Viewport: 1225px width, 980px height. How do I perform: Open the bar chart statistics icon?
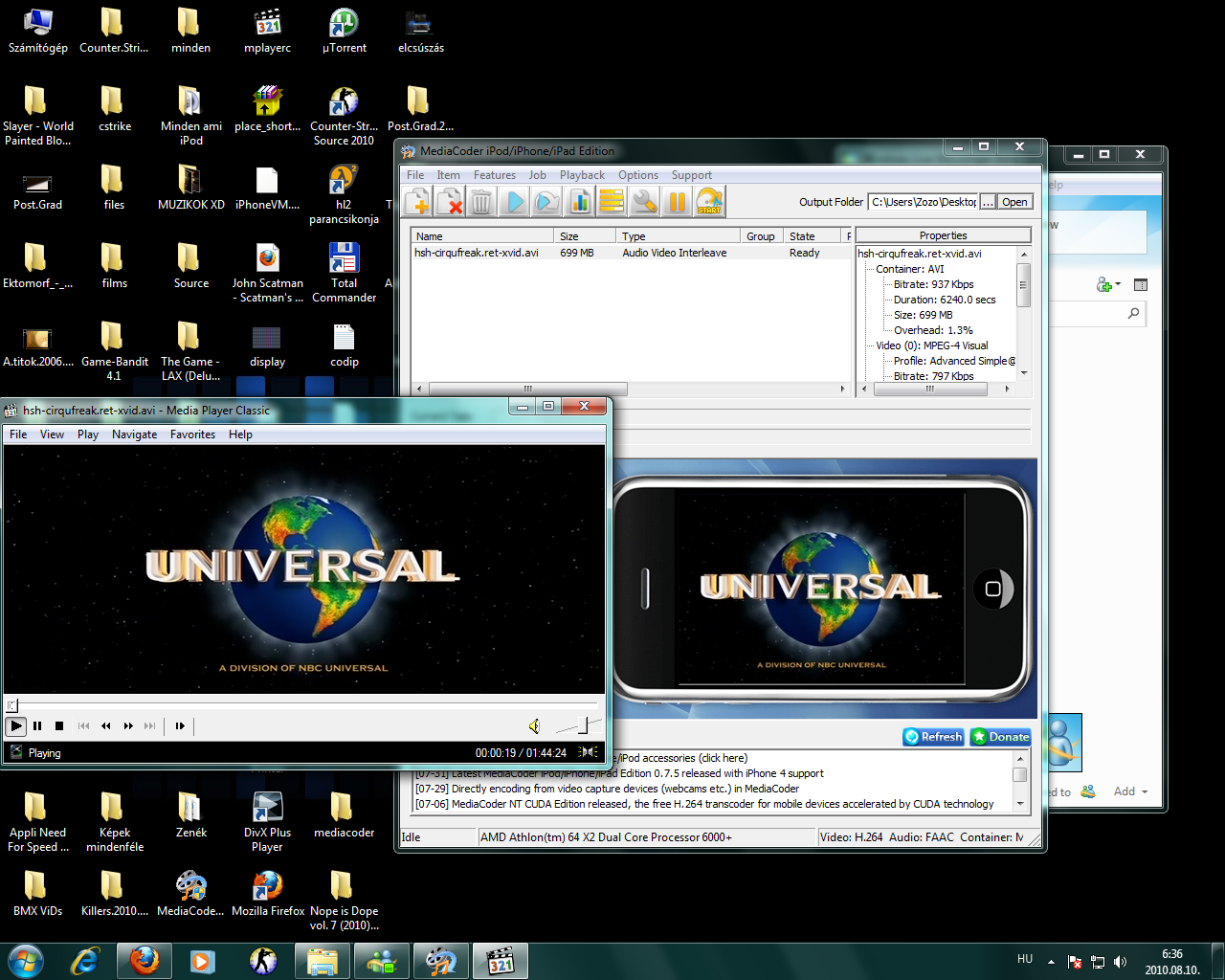coord(580,201)
